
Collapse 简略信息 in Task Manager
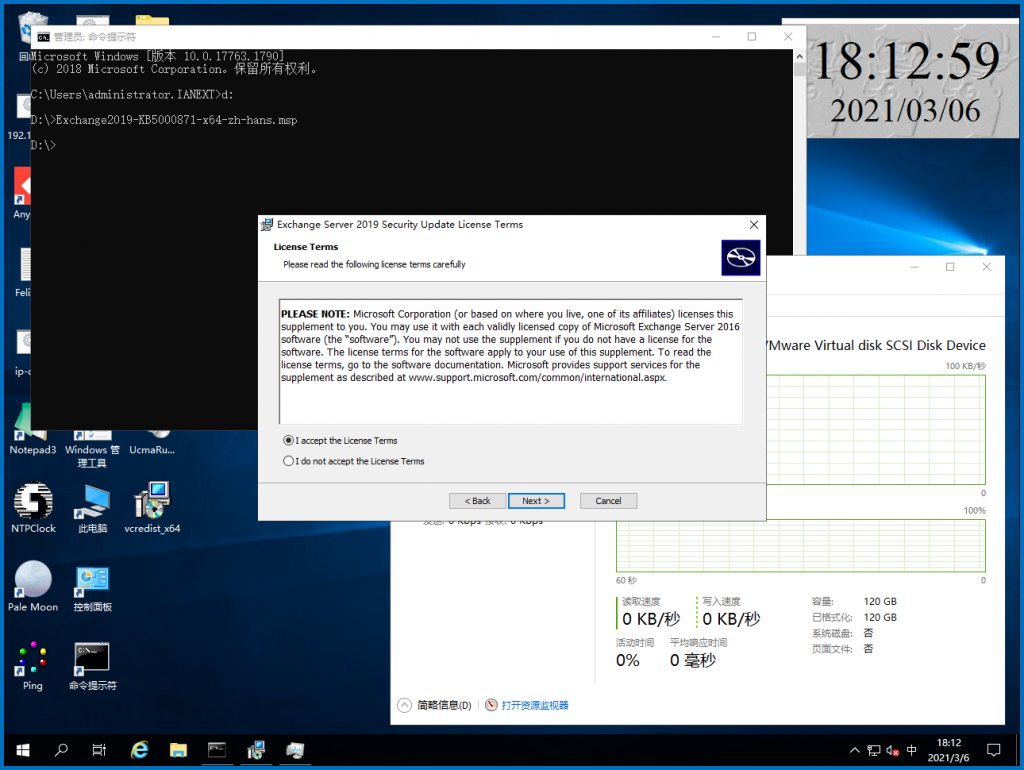point(407,703)
